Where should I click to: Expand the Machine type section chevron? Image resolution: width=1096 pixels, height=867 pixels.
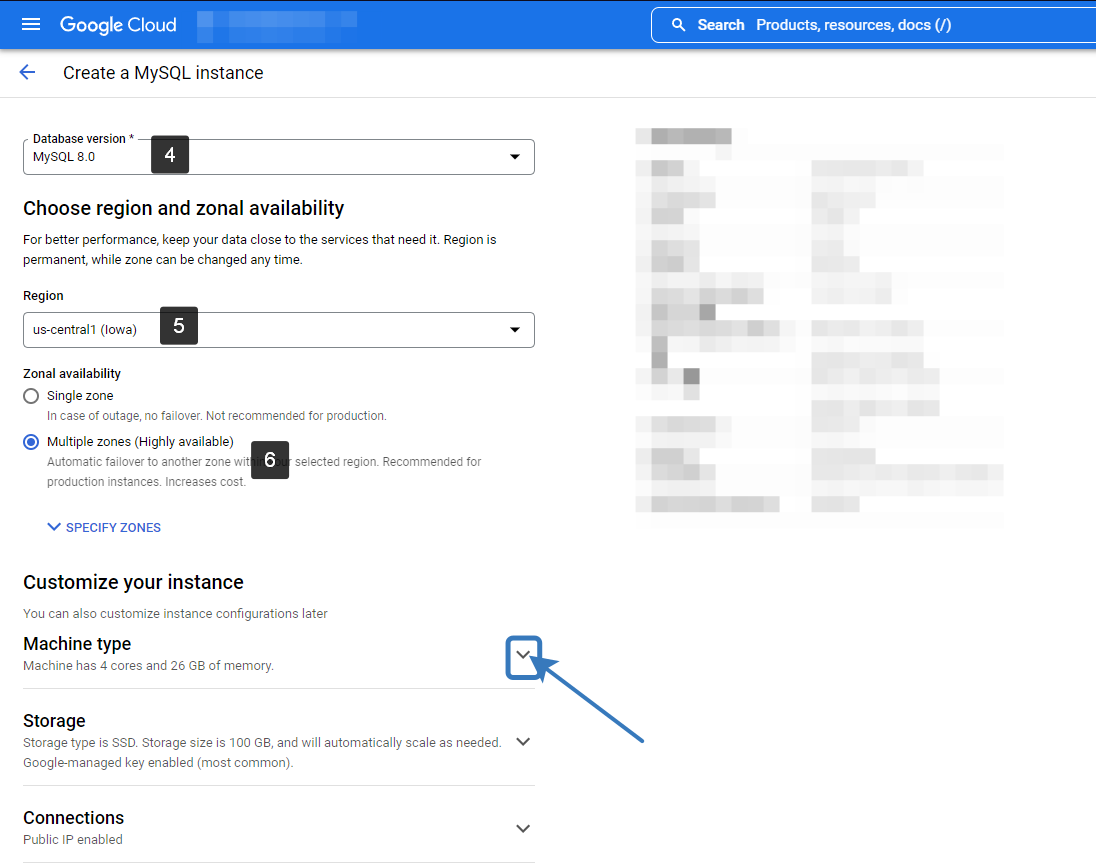(x=523, y=655)
